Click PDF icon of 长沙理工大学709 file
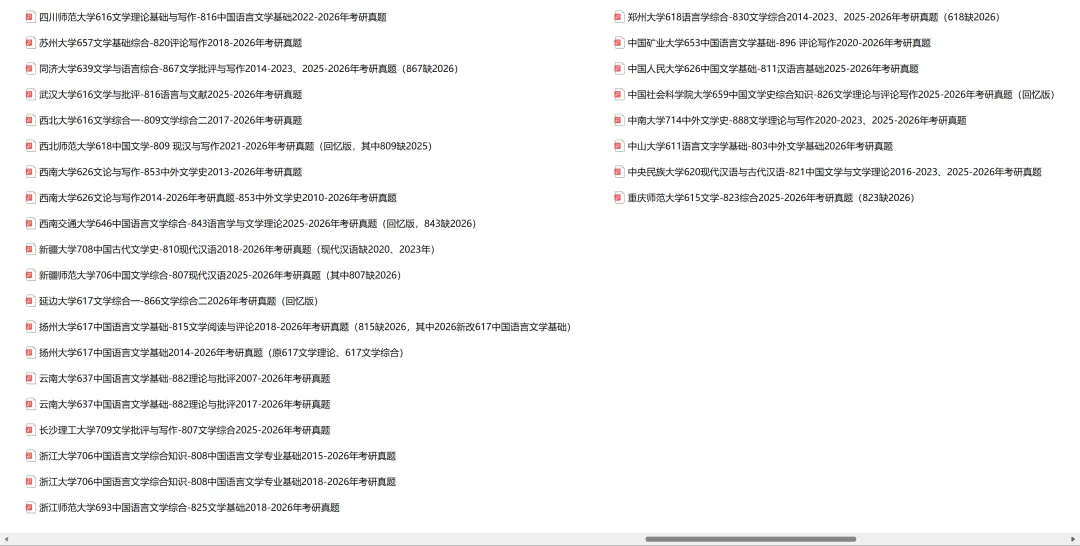Image resolution: width=1080 pixels, height=546 pixels. point(30,430)
